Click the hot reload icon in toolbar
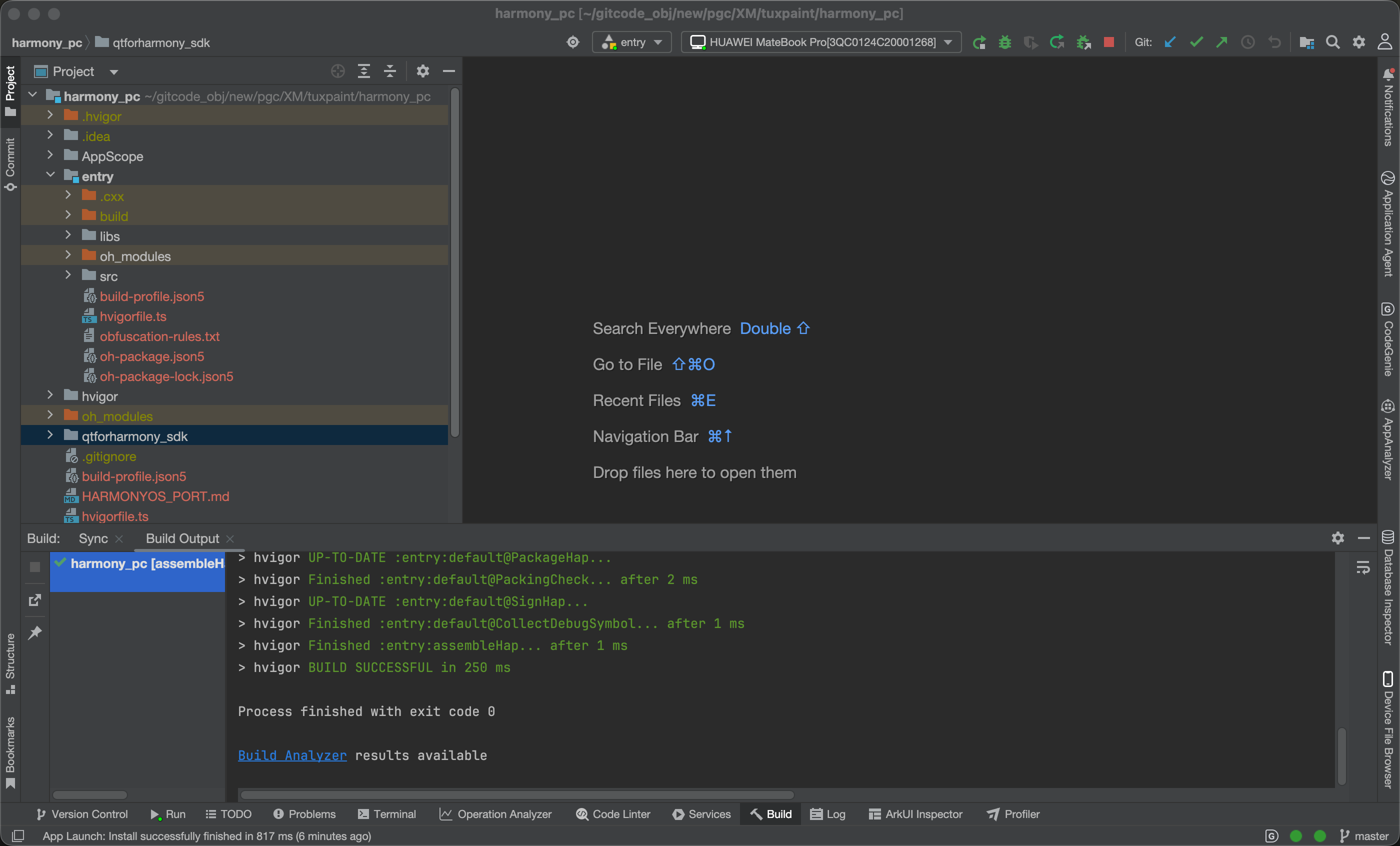 click(x=1056, y=42)
